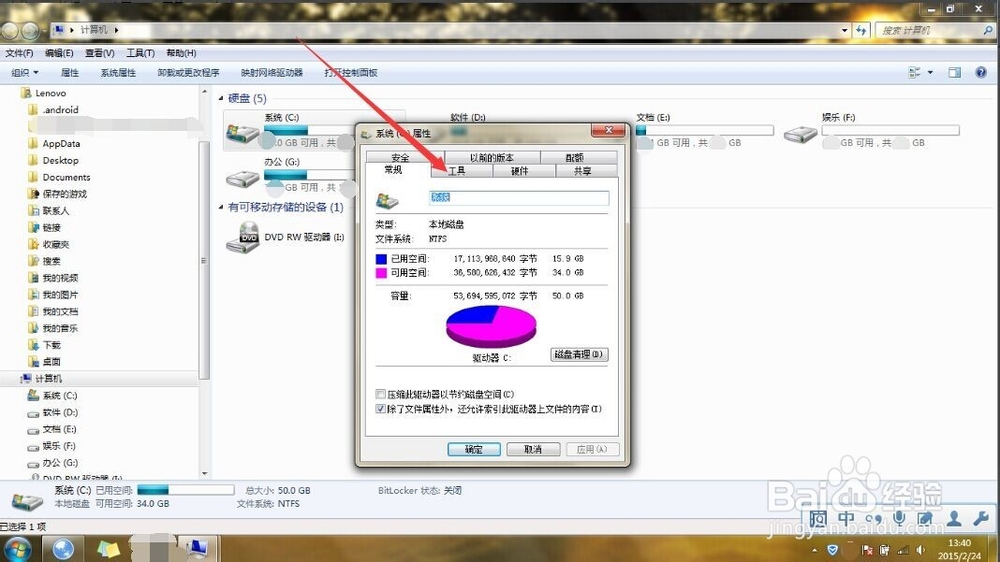Viewport: 1000px width, 562px height.
Task: Select the 常规 tab
Action: 393,170
